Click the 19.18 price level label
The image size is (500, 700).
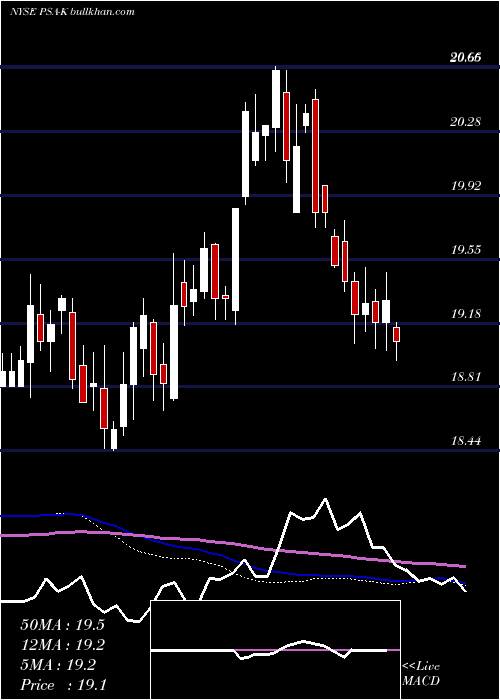[466, 313]
